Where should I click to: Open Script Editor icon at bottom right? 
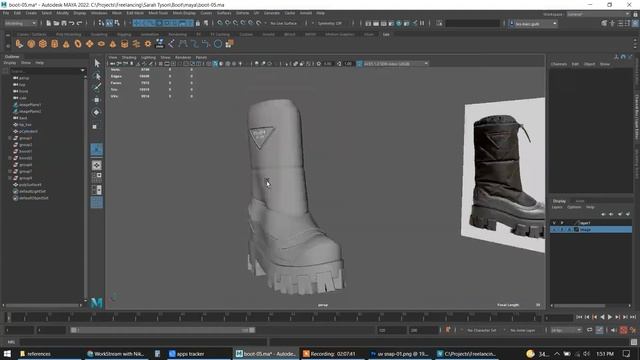tap(633, 342)
